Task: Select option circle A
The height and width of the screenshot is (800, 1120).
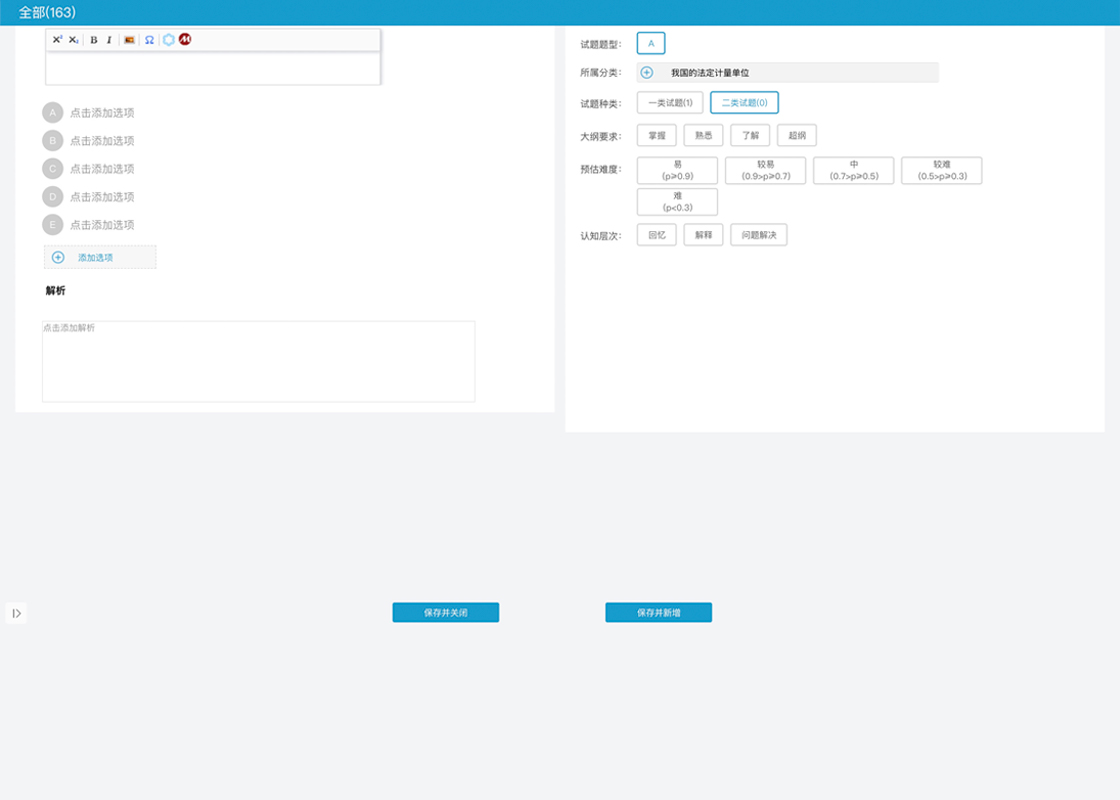Action: click(53, 113)
